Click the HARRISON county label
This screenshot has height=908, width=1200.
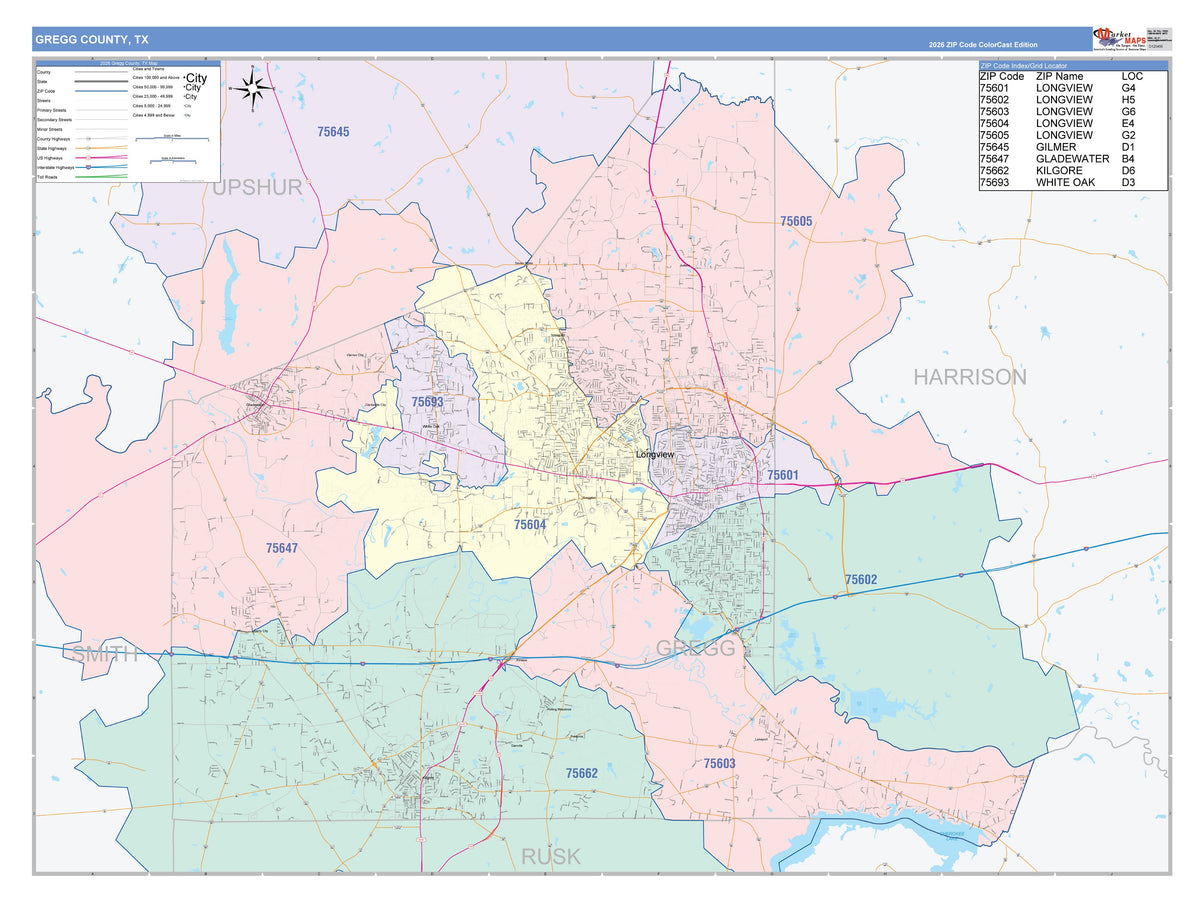point(970,377)
